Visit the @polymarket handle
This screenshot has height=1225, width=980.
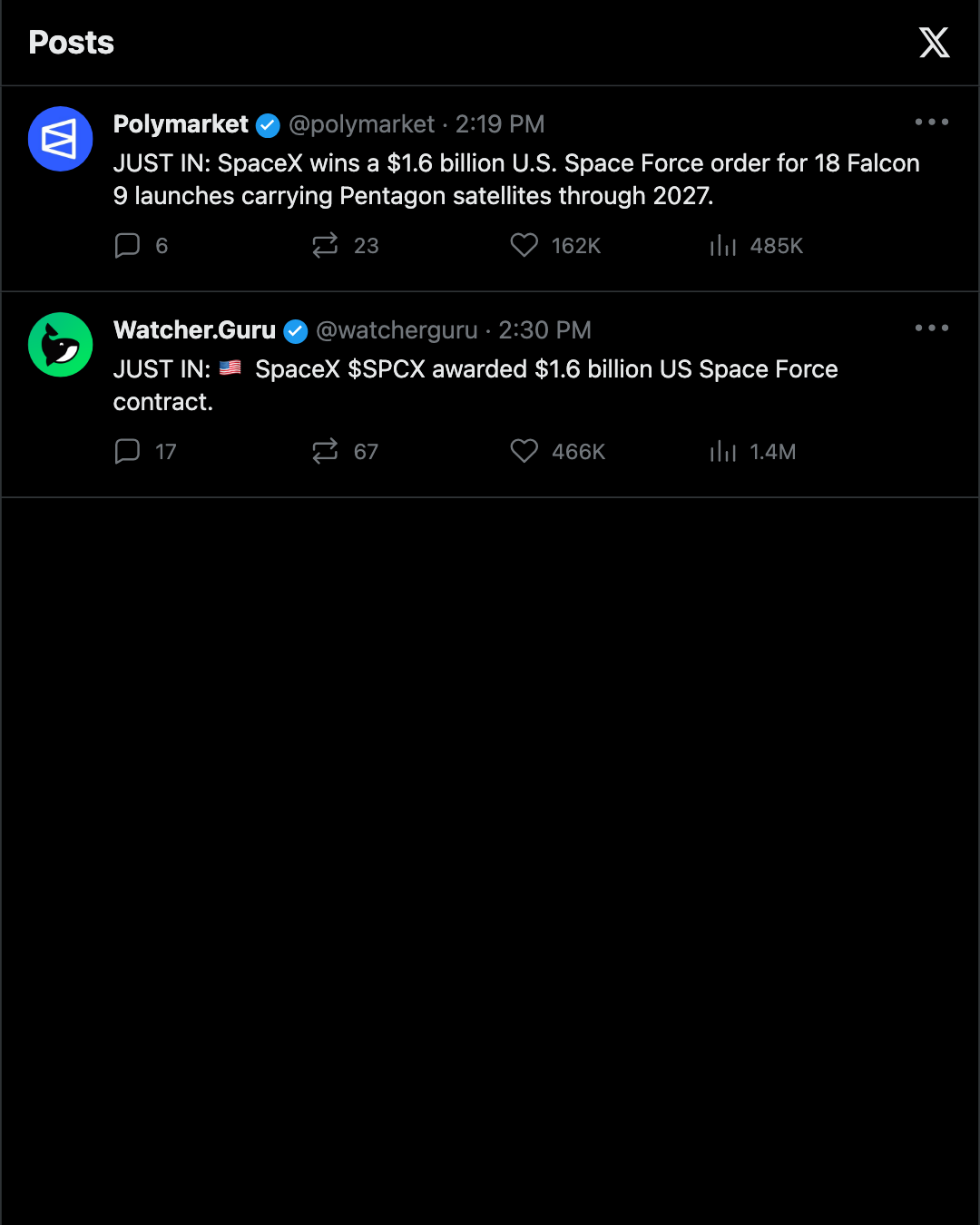(361, 124)
